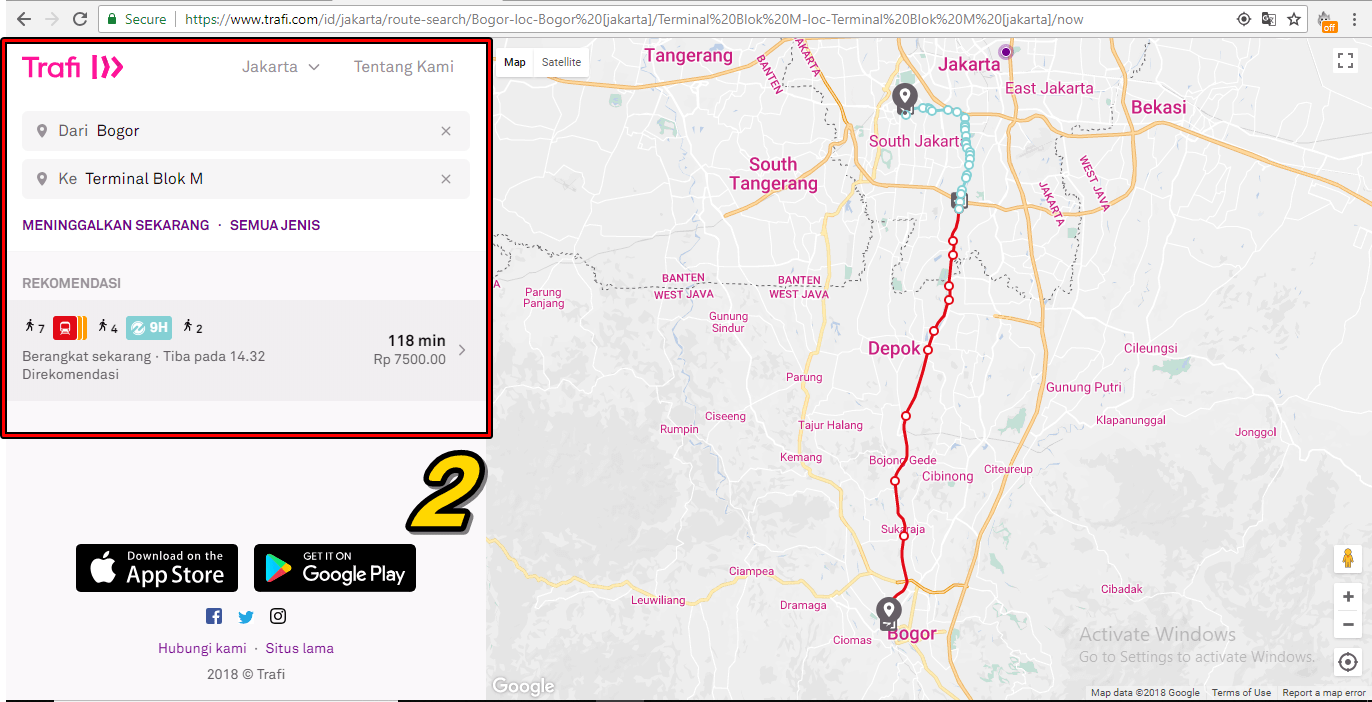Zoom in the map with plus button
The width and height of the screenshot is (1372, 702).
(x=1348, y=597)
